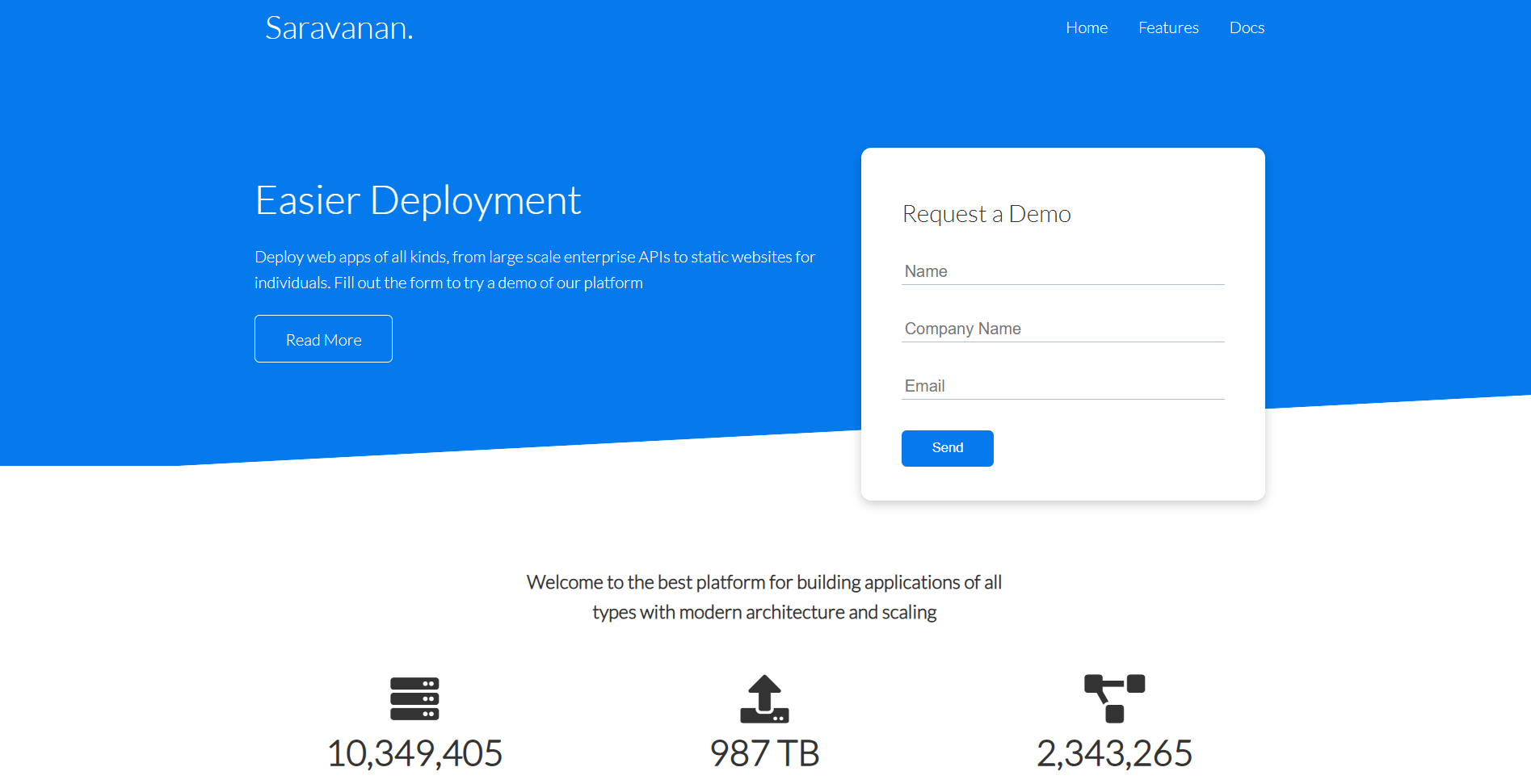Go to the Features page

(x=1168, y=28)
